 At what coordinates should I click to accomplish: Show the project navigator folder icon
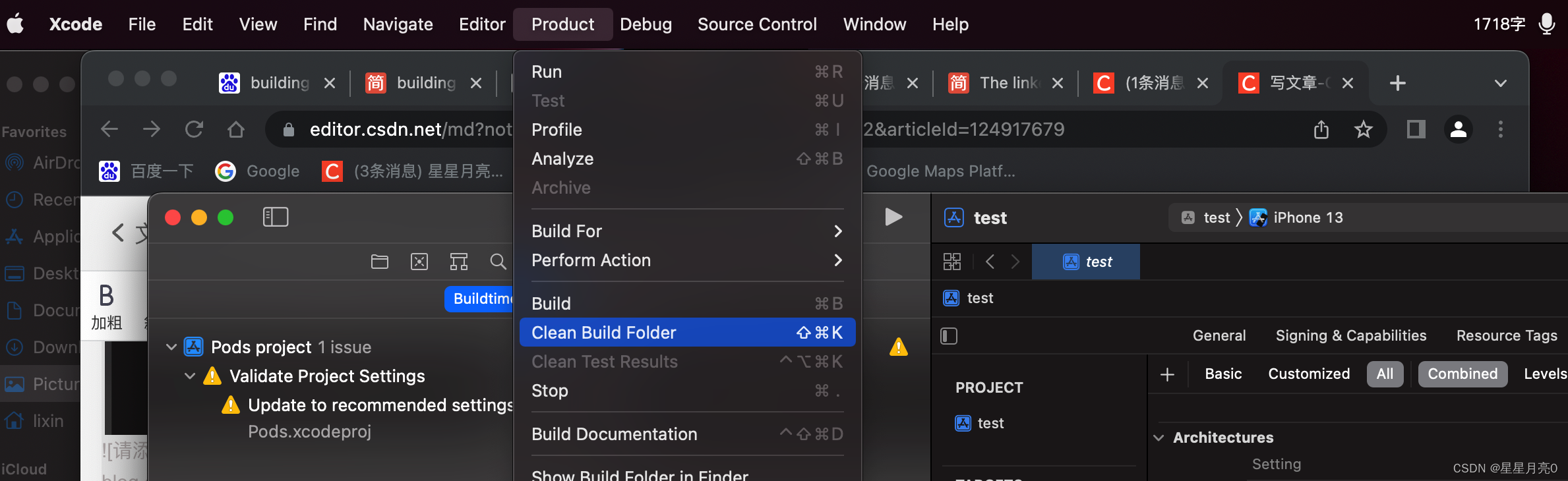tap(380, 262)
